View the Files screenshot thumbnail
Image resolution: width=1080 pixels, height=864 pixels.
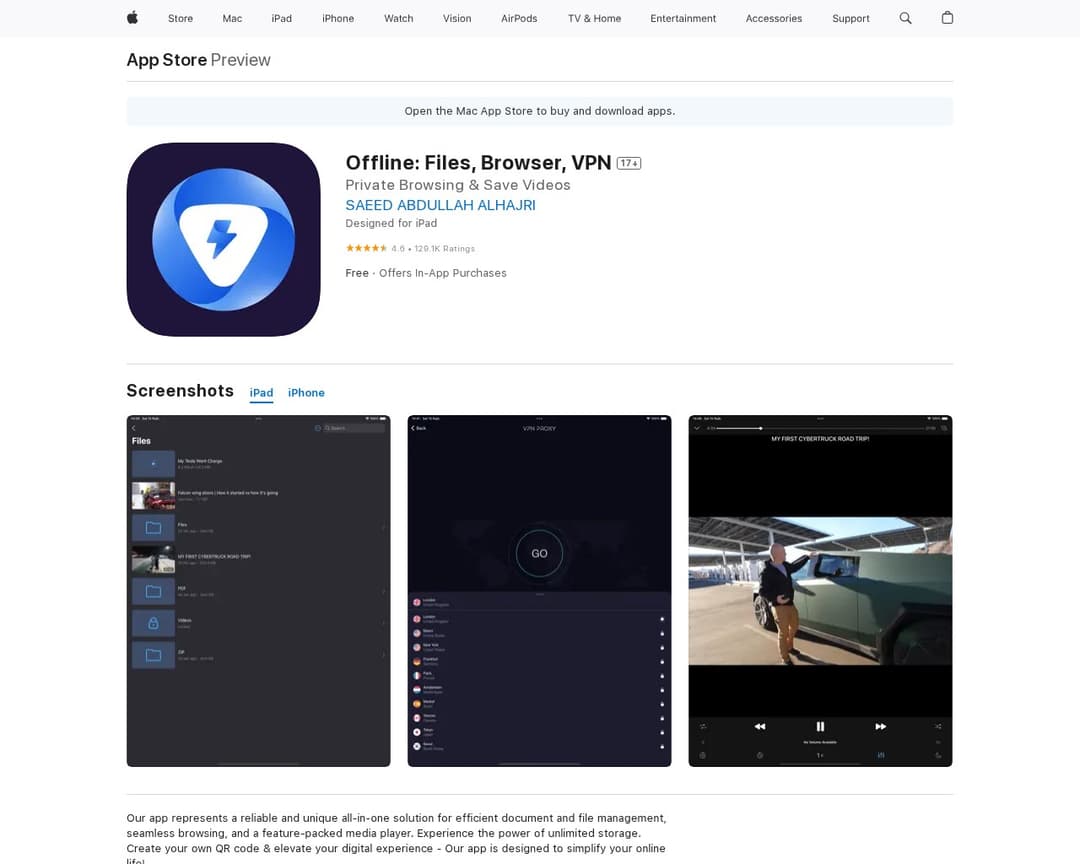coord(258,590)
